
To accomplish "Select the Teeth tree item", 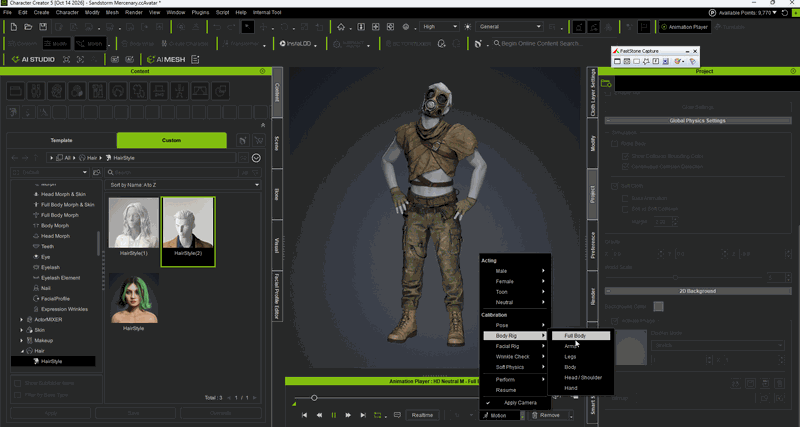I will (x=47, y=246).
